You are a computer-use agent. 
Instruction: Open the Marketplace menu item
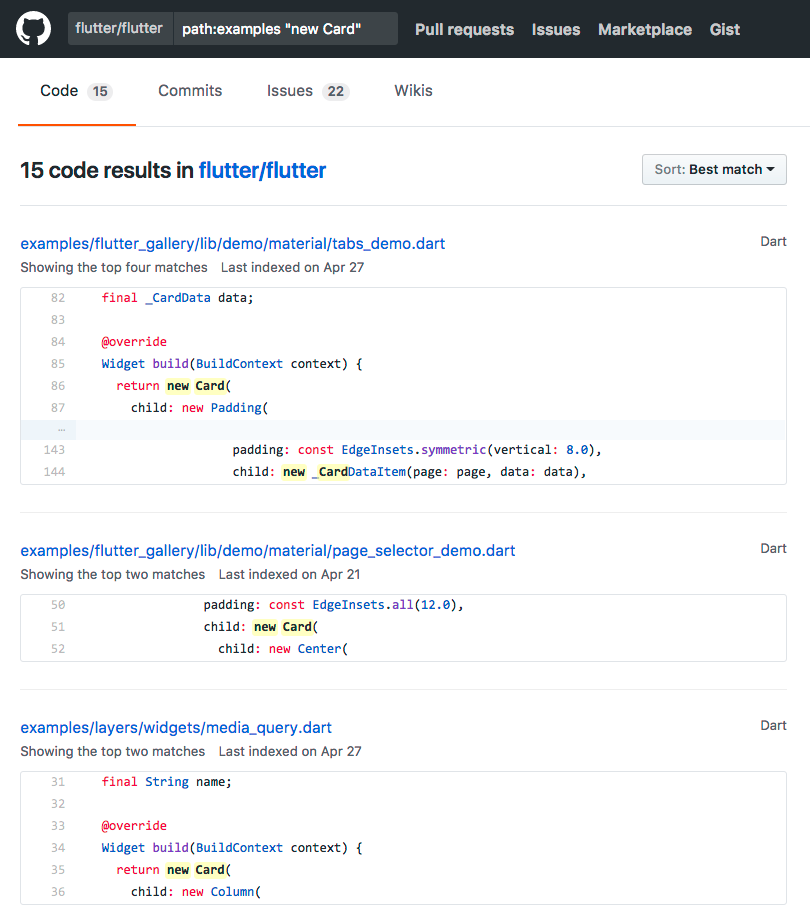click(644, 29)
